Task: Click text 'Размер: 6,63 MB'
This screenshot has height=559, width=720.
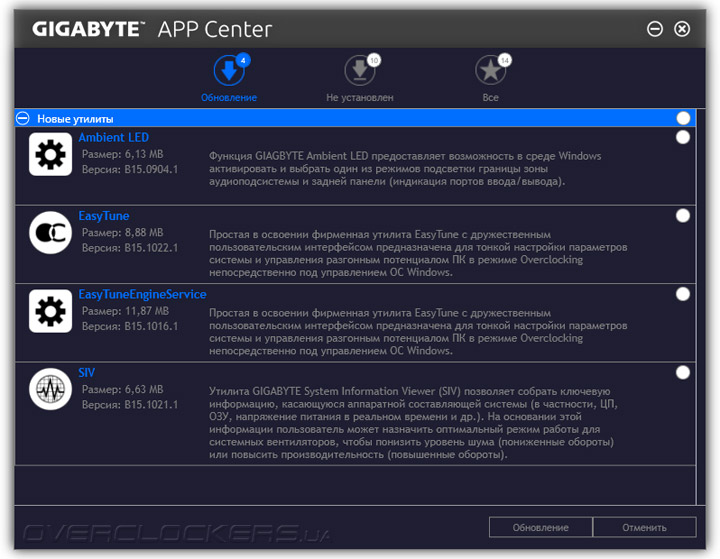Action: coord(123,390)
